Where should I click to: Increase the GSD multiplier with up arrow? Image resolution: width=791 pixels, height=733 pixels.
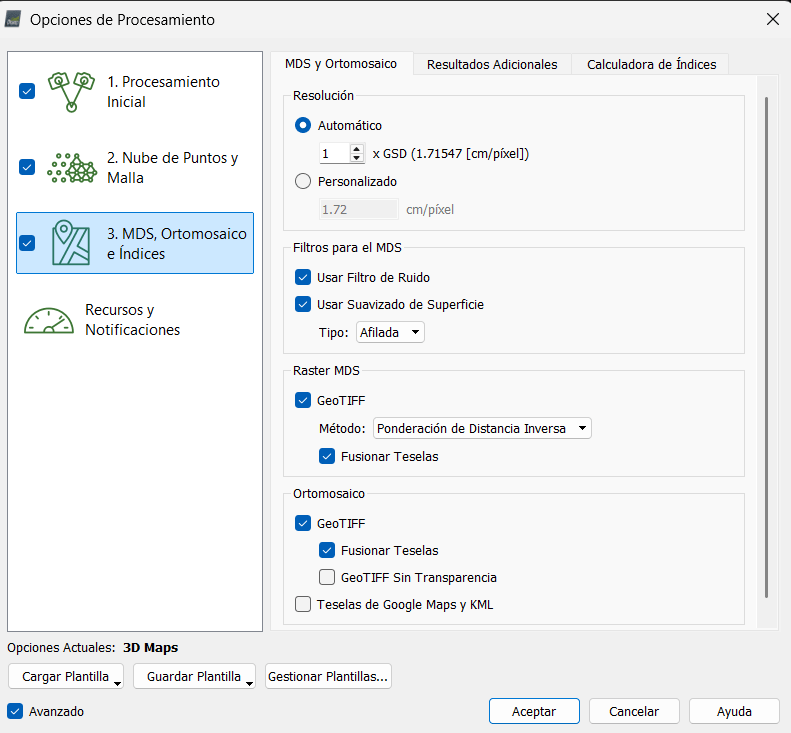pos(357,149)
